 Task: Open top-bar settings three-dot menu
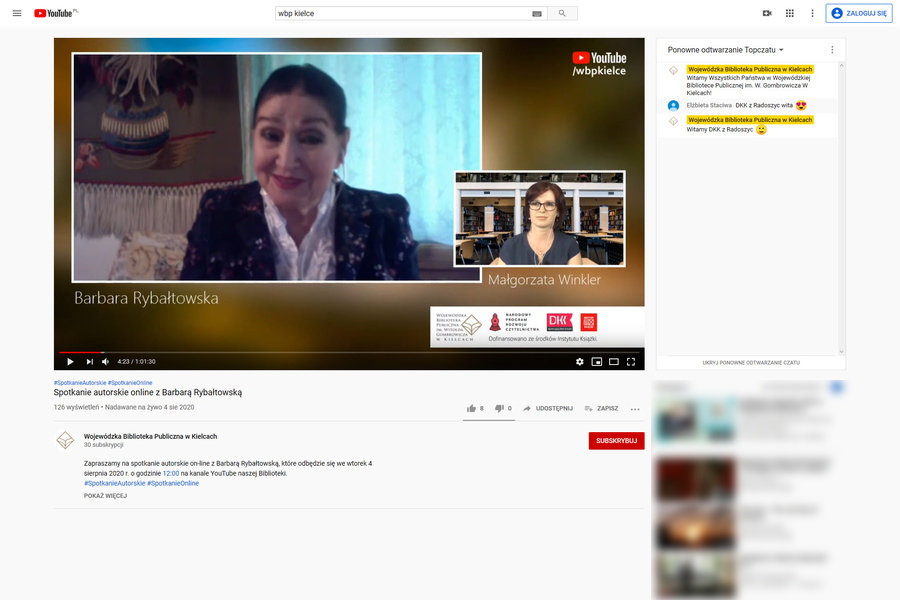pyautogui.click(x=812, y=13)
